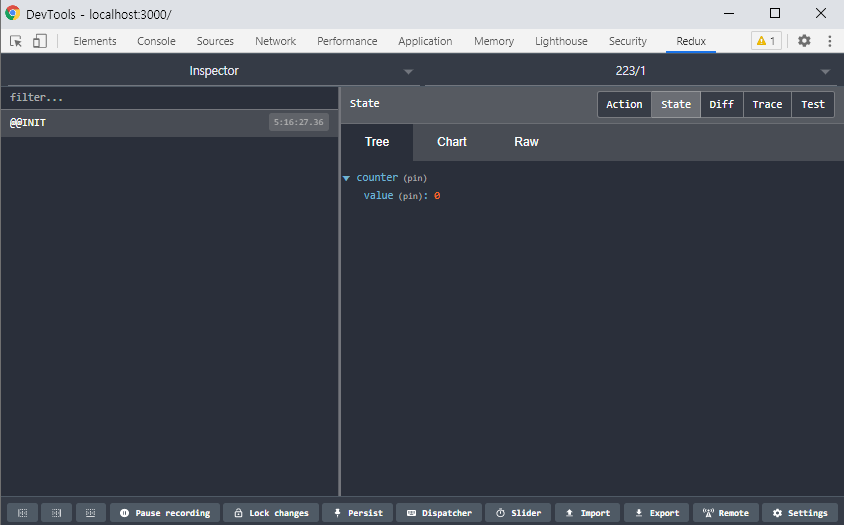Dock Redux panel to the bottom
844x525 pixels.
pyautogui.click(x=90, y=513)
